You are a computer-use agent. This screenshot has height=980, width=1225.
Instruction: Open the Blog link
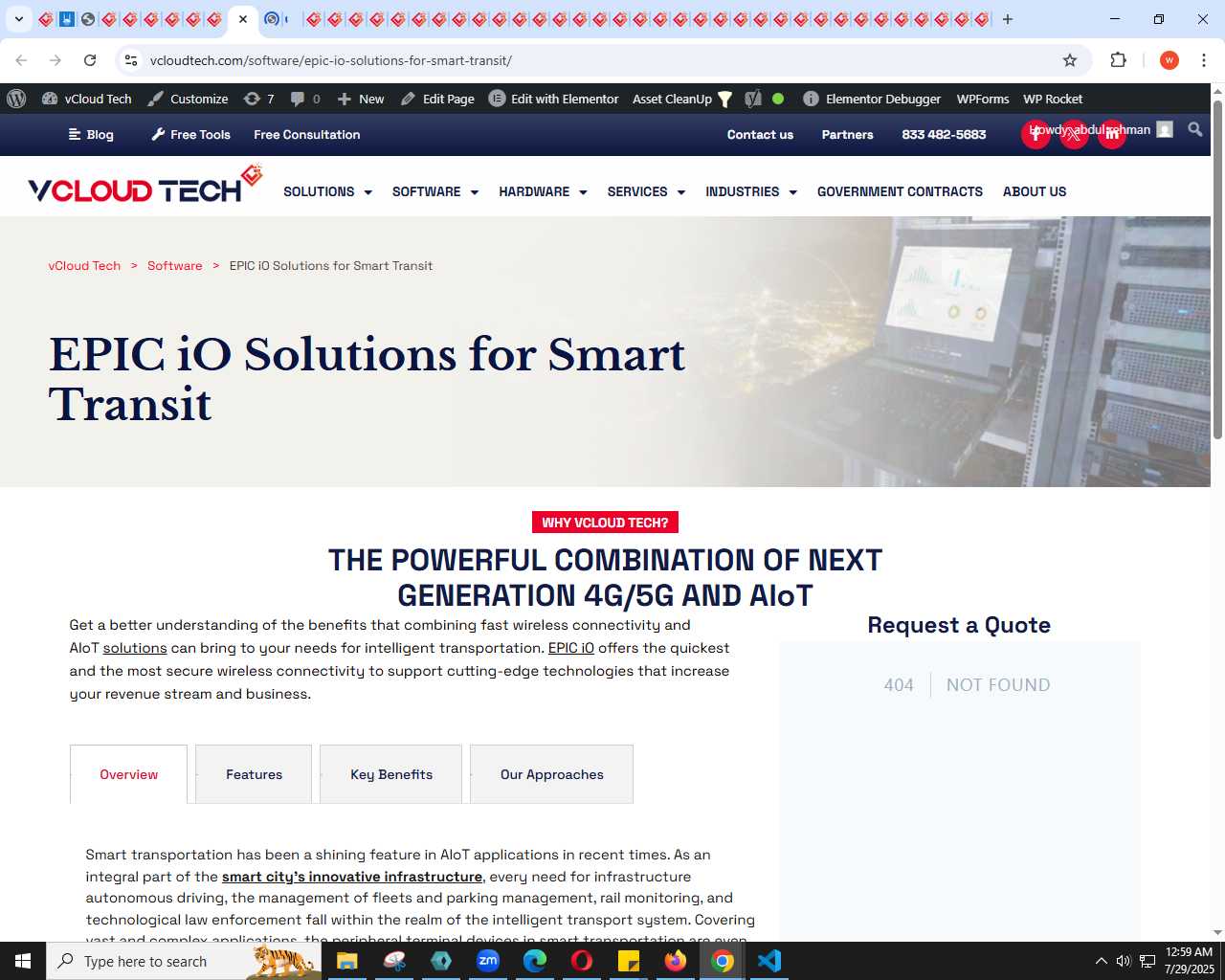pos(91,135)
